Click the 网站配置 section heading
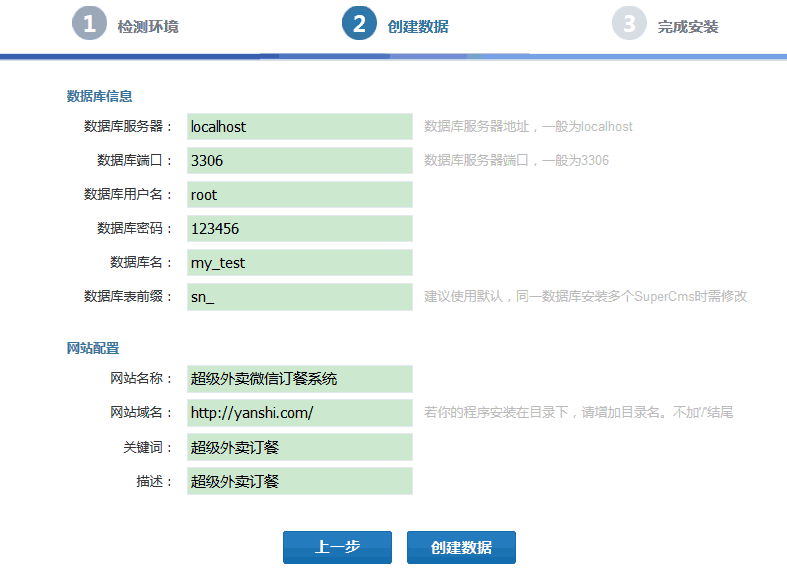This screenshot has height=582, width=787. click(x=93, y=349)
